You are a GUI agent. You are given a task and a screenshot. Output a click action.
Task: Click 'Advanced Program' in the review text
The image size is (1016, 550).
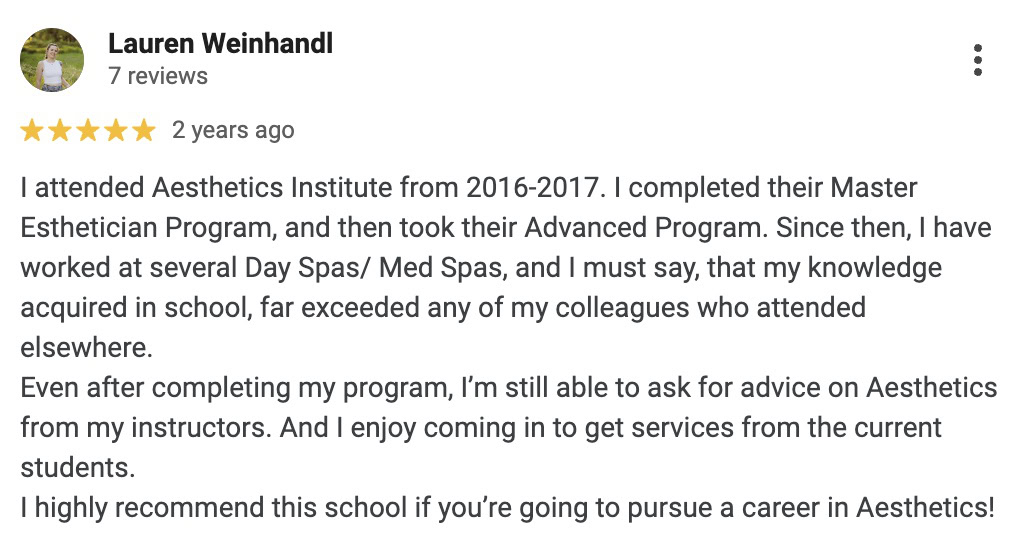pos(646,228)
